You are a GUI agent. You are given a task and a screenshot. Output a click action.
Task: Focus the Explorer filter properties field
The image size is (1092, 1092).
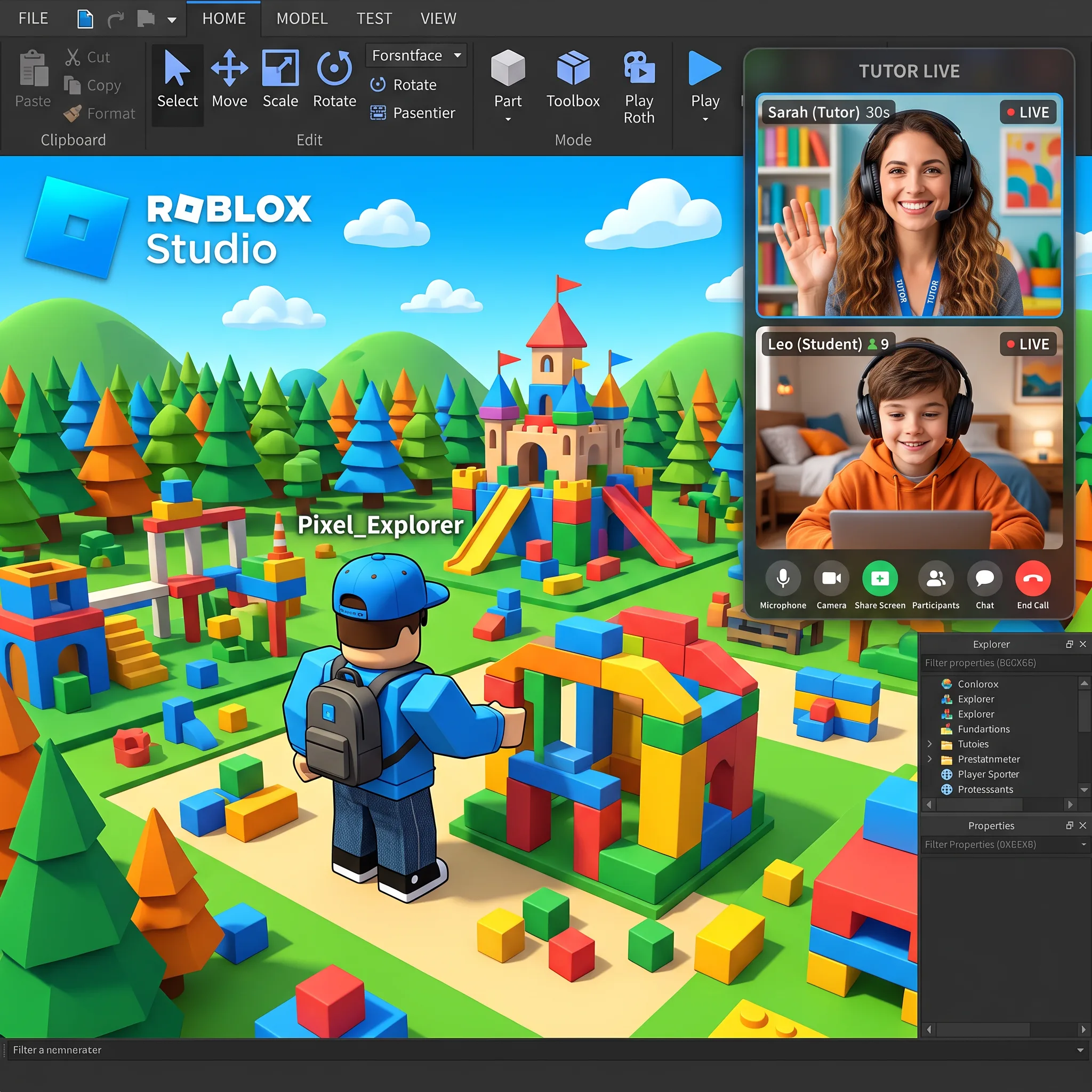click(x=1005, y=663)
